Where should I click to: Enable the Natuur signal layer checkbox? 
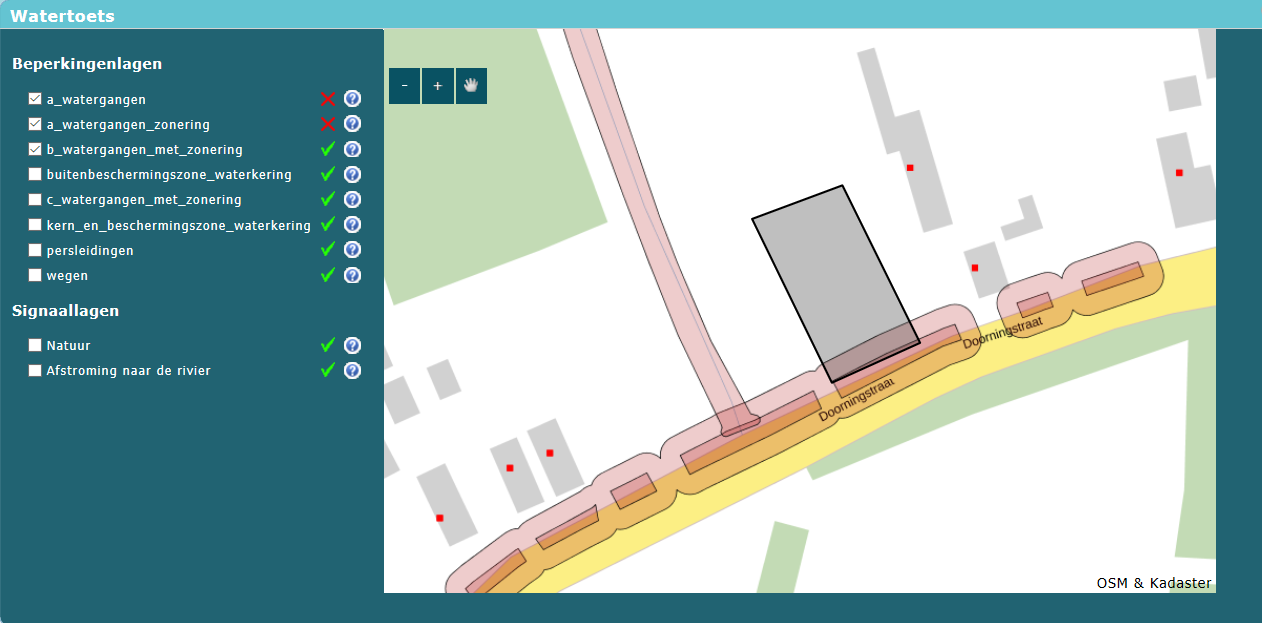coord(35,345)
